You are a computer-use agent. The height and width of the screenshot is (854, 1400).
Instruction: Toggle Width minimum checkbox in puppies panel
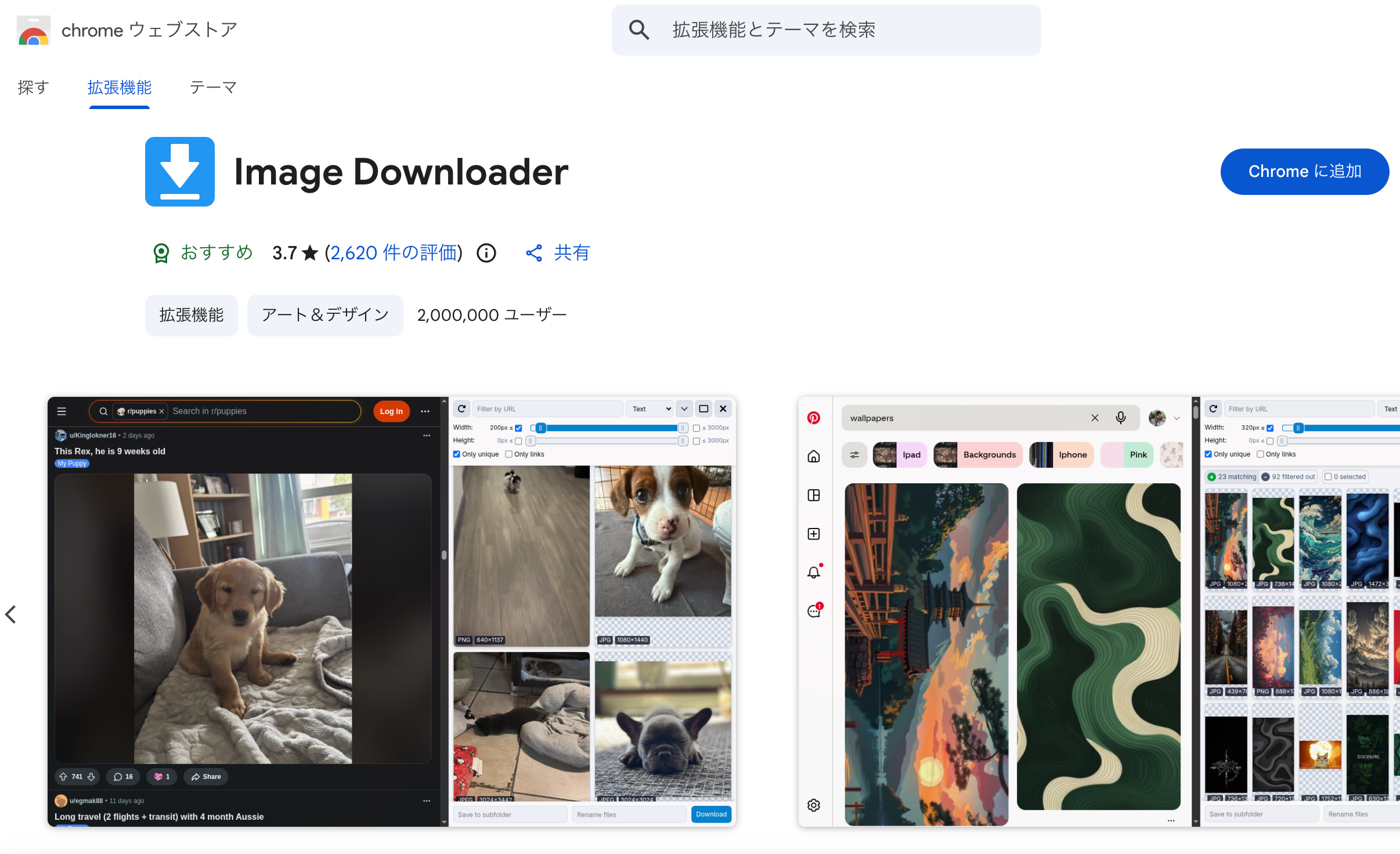click(x=518, y=428)
